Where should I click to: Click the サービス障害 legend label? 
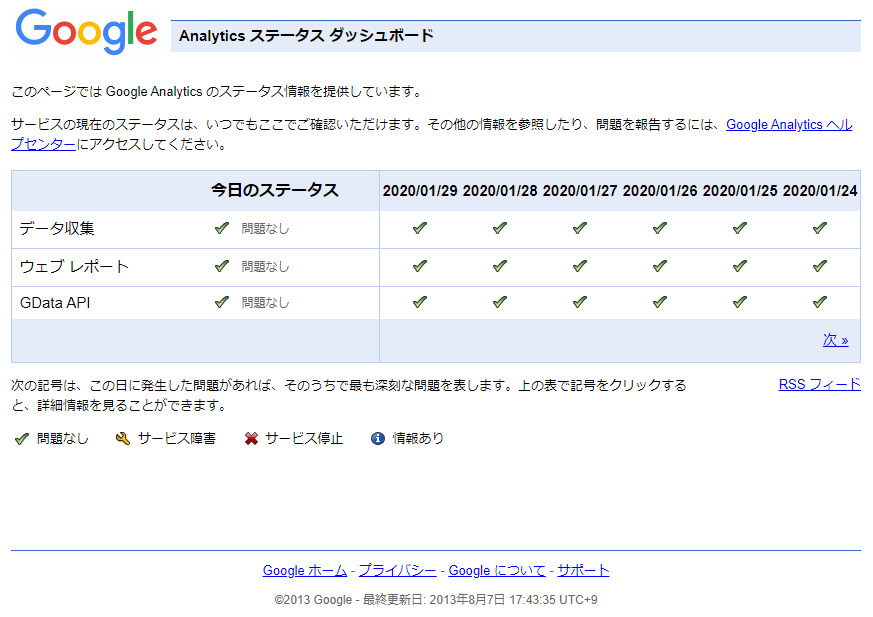[x=176, y=439]
